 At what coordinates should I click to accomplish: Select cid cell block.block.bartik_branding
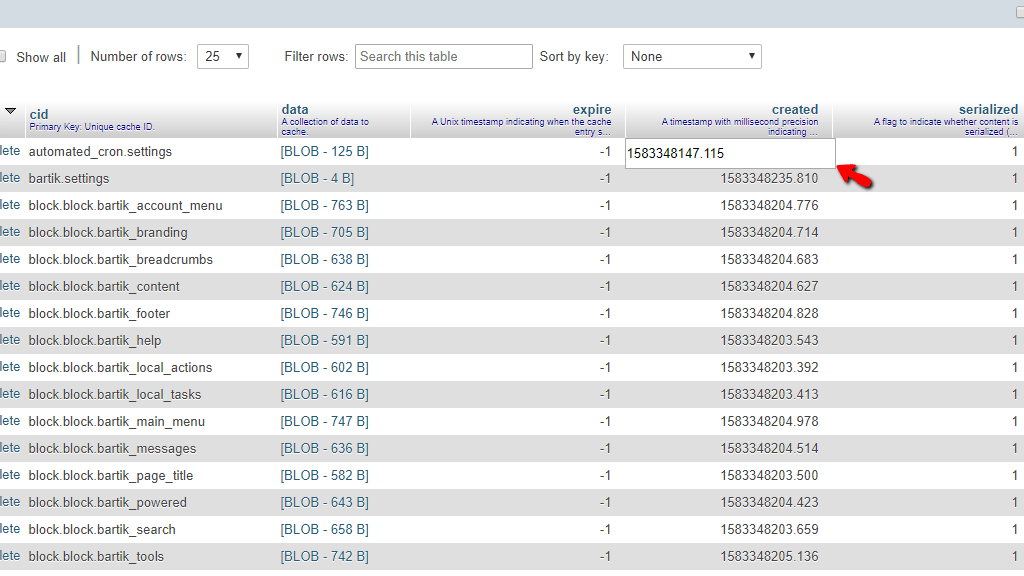(x=108, y=232)
